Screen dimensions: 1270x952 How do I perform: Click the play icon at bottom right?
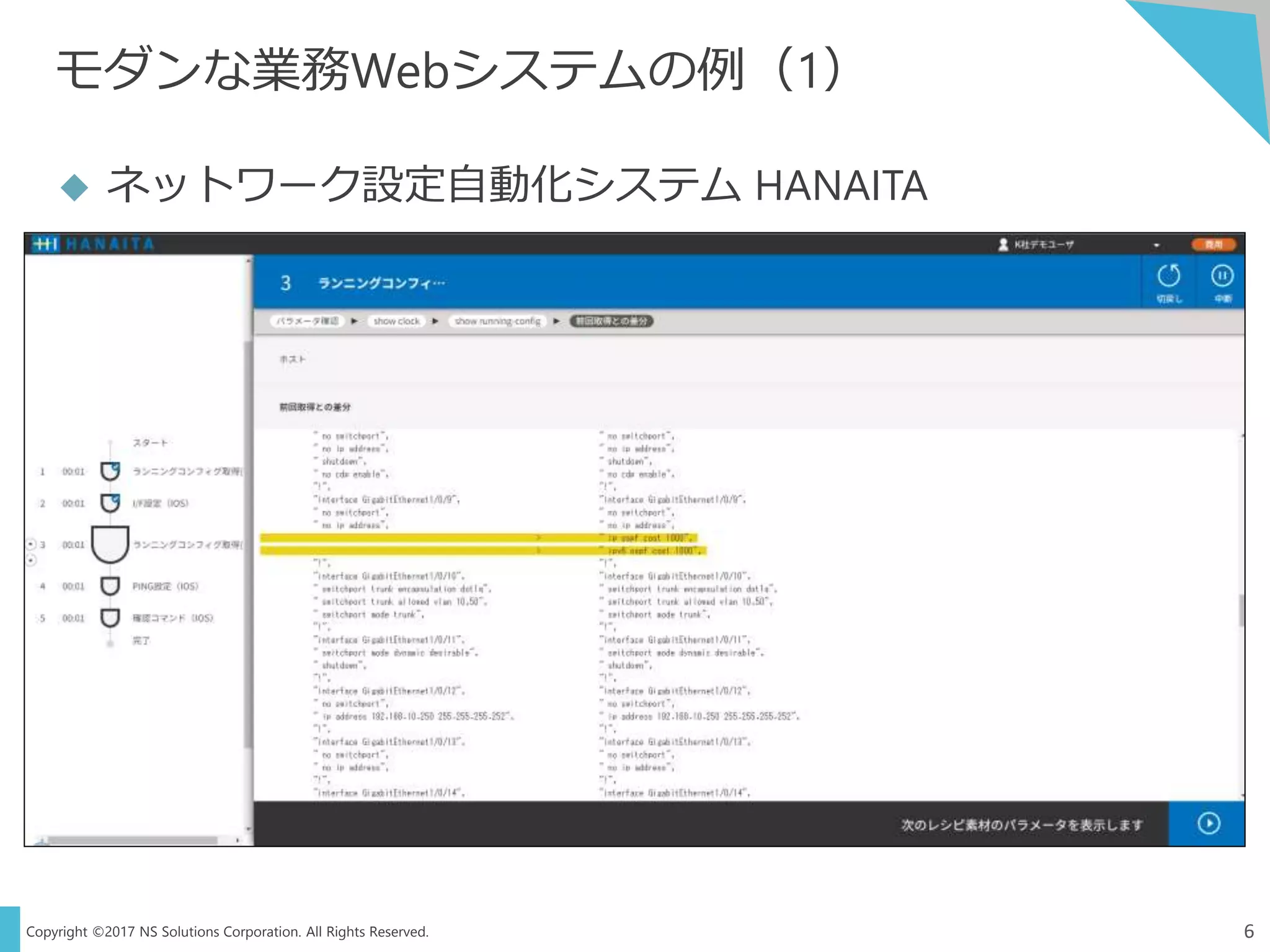tap(1209, 824)
